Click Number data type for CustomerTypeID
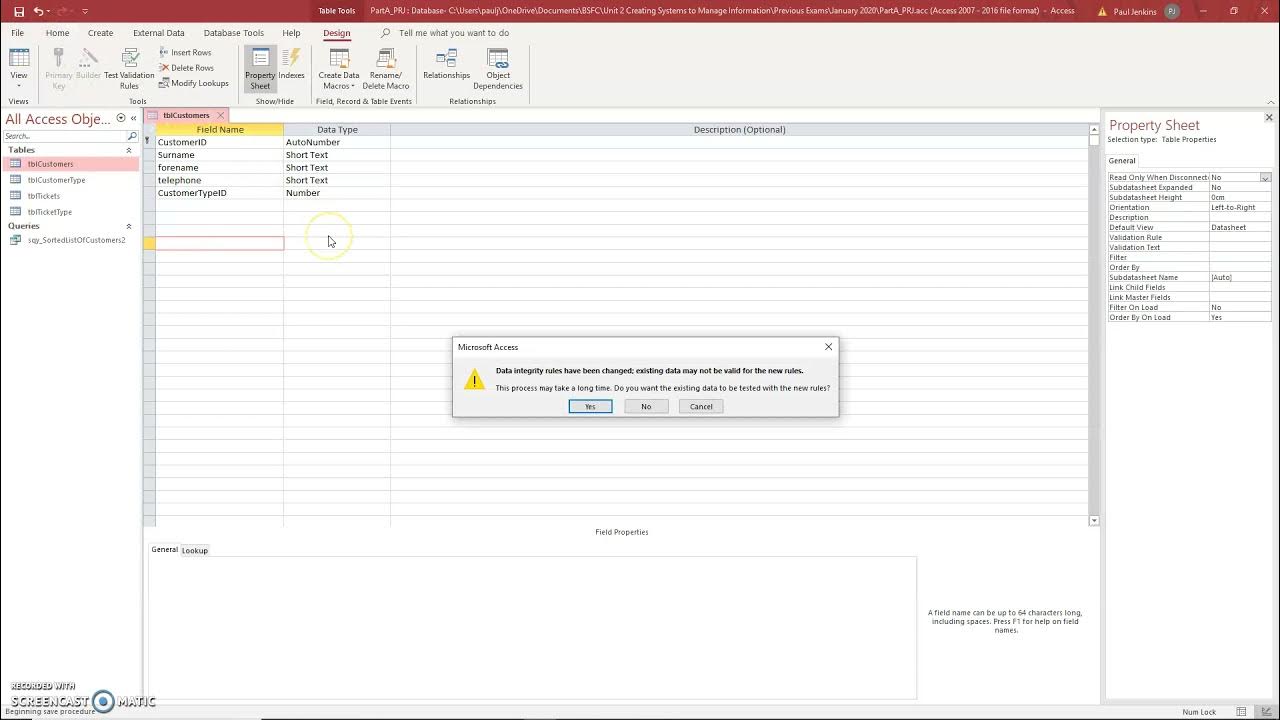 click(x=337, y=193)
